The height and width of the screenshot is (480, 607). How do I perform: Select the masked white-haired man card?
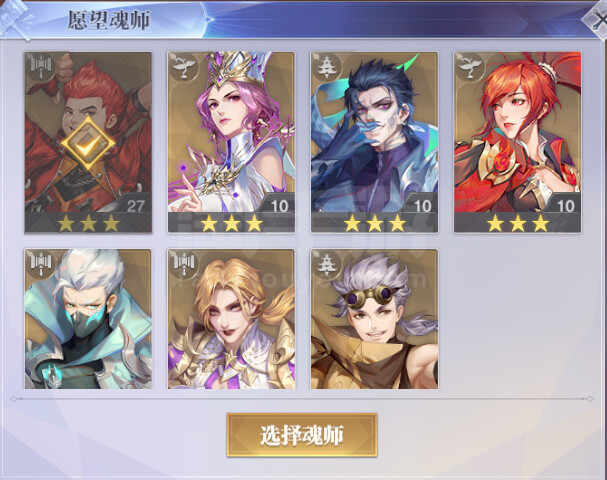coord(88,319)
